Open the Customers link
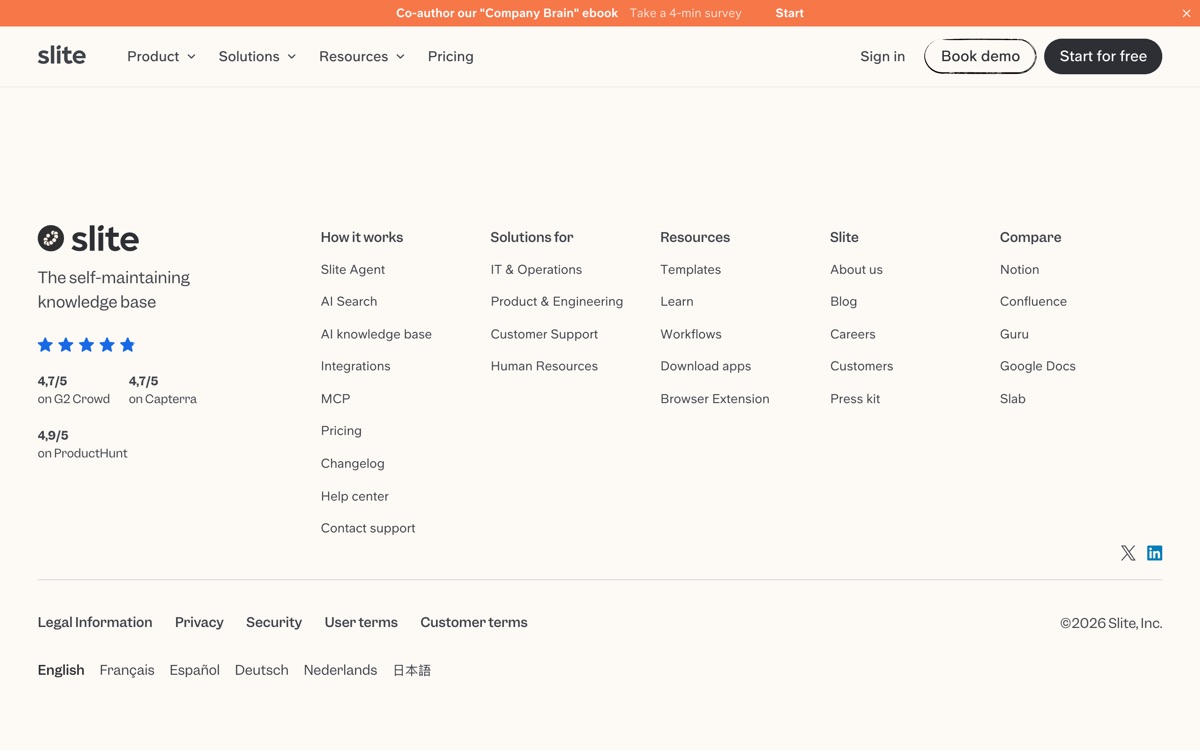Viewport: 1200px width, 750px height. tap(862, 366)
